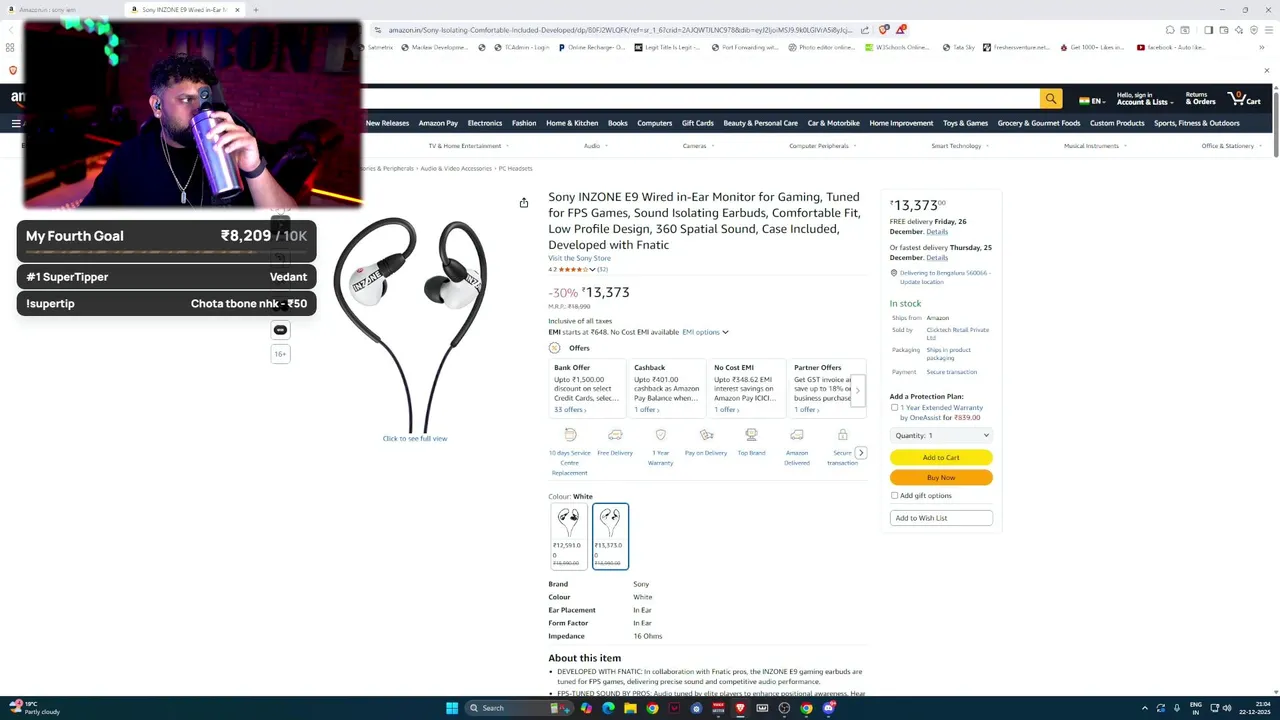Open the Fashion nav menu item
The width and height of the screenshot is (1280, 720).
click(524, 123)
